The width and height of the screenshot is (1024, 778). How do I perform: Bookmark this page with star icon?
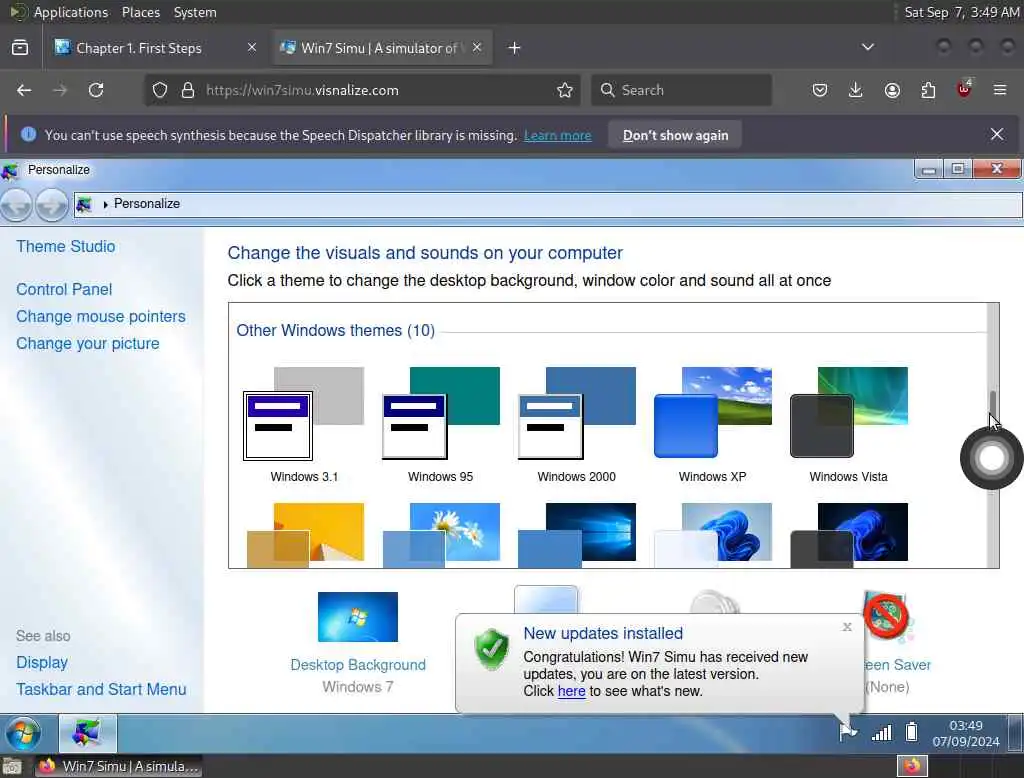pos(565,90)
